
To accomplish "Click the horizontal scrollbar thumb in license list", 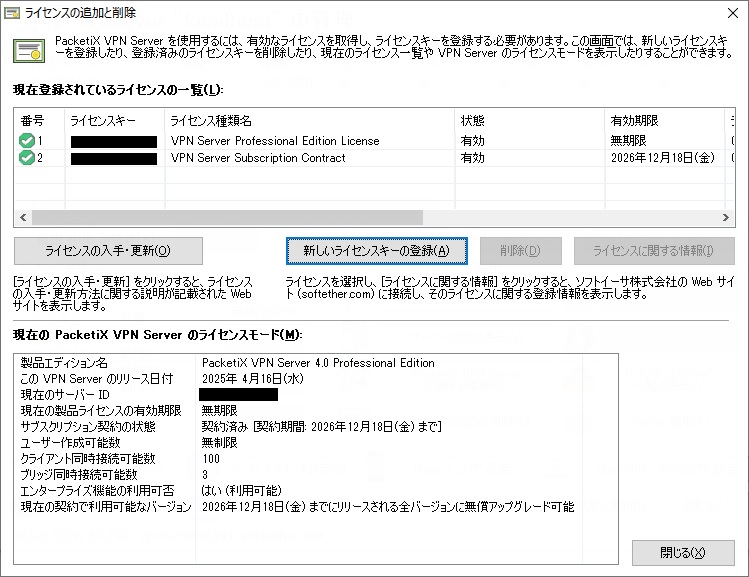I will [x=227, y=217].
